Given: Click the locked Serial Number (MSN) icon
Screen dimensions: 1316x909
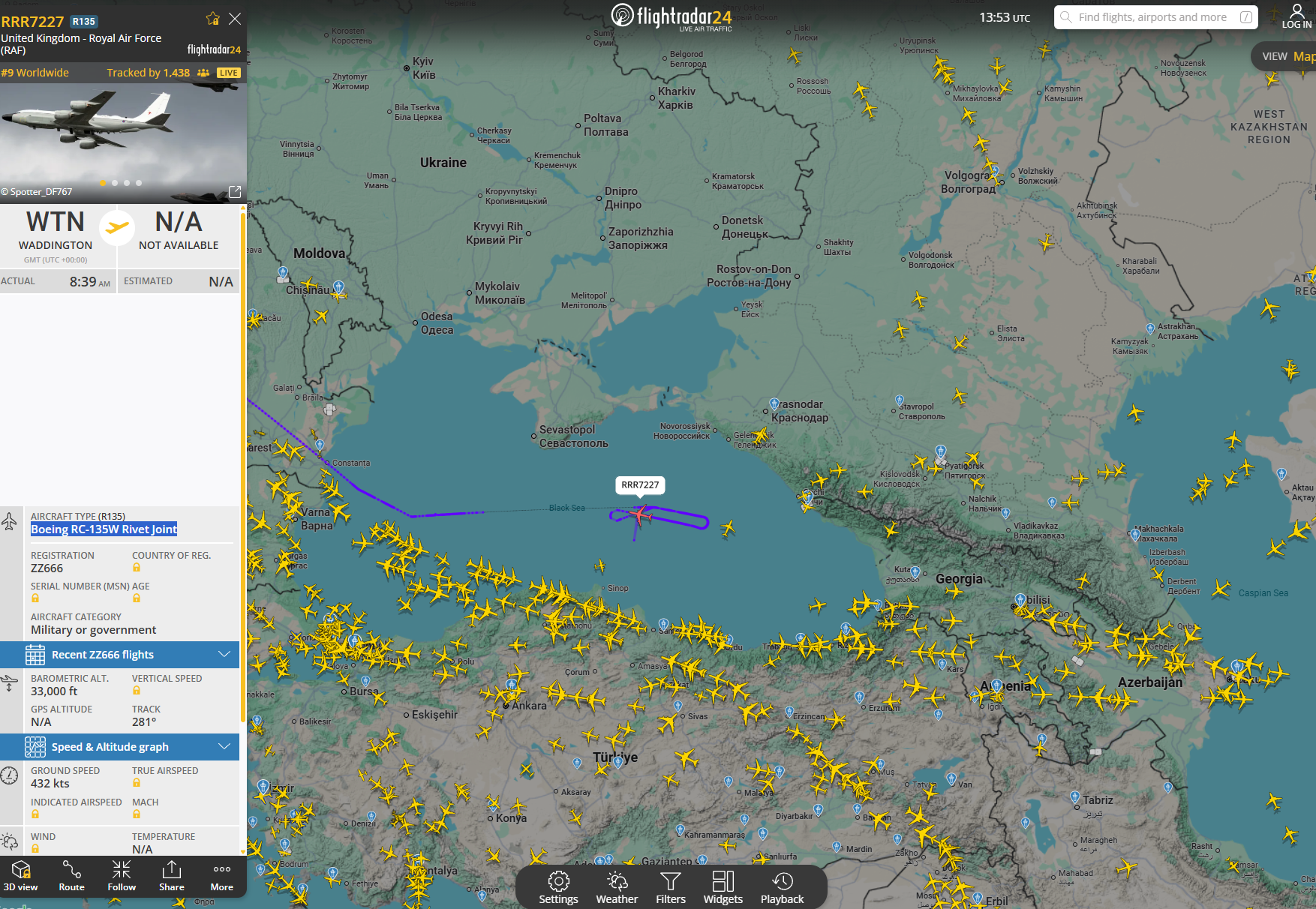Looking at the screenshot, I should click(35, 598).
